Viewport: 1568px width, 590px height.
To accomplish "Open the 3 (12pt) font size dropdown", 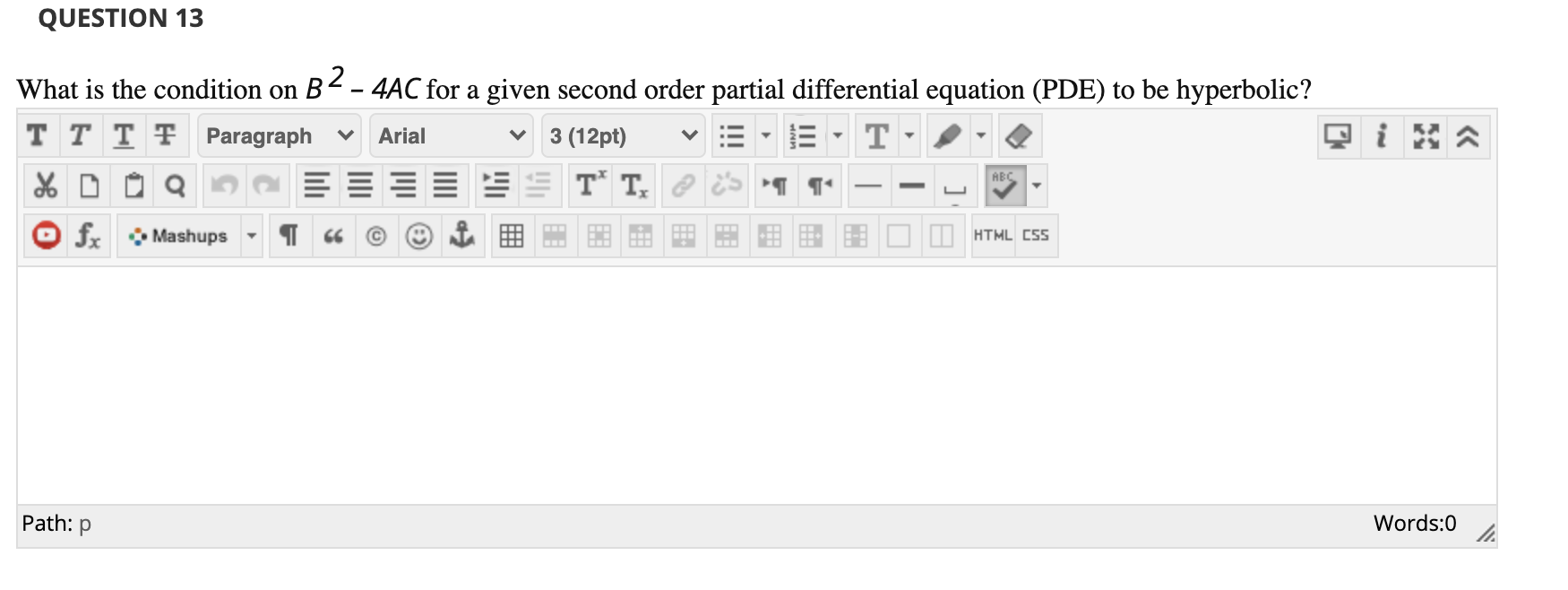I will (x=623, y=135).
